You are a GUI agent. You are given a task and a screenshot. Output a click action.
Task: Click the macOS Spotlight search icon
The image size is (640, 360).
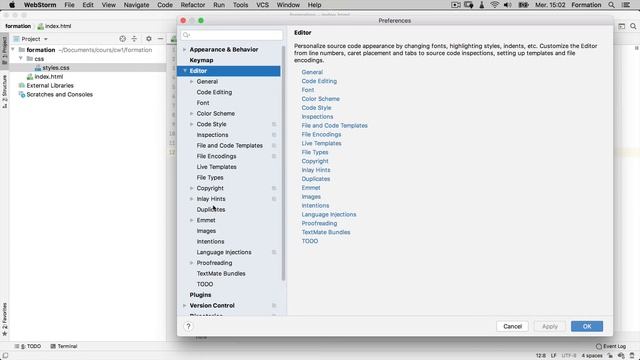[611, 5]
